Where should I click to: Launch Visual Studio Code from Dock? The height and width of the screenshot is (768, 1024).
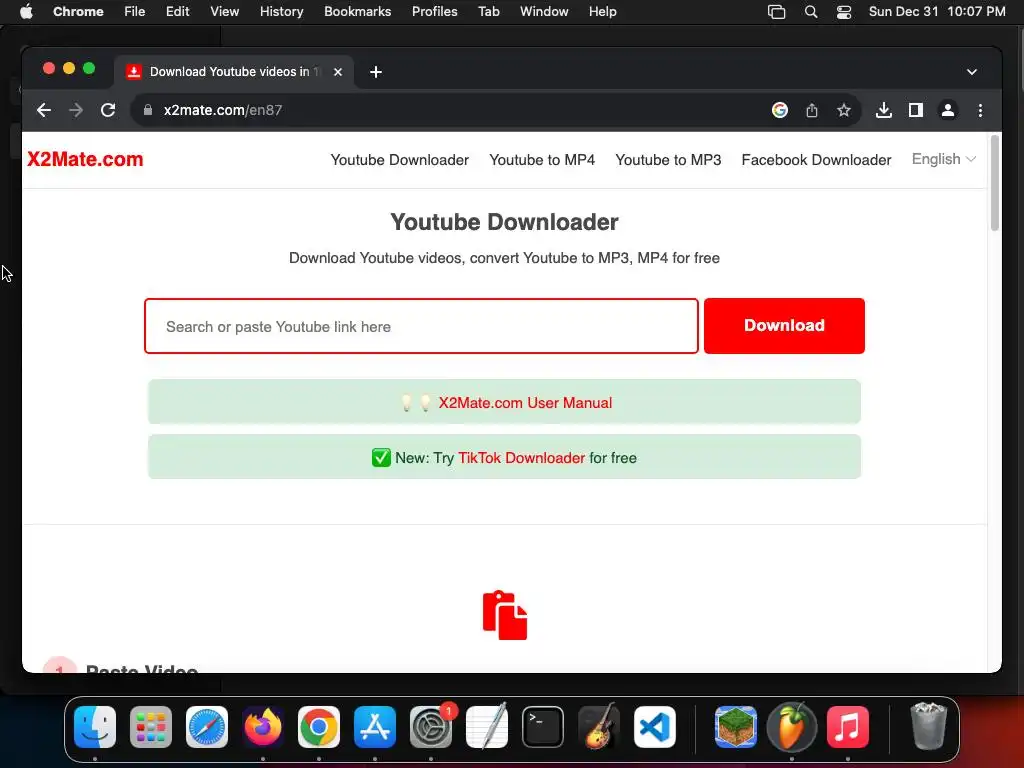click(654, 727)
